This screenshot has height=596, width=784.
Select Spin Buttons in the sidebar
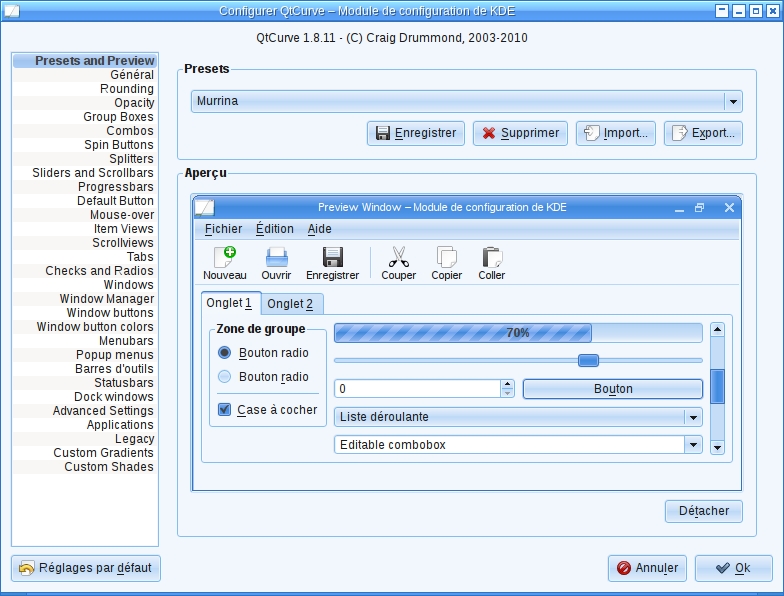click(x=84, y=144)
